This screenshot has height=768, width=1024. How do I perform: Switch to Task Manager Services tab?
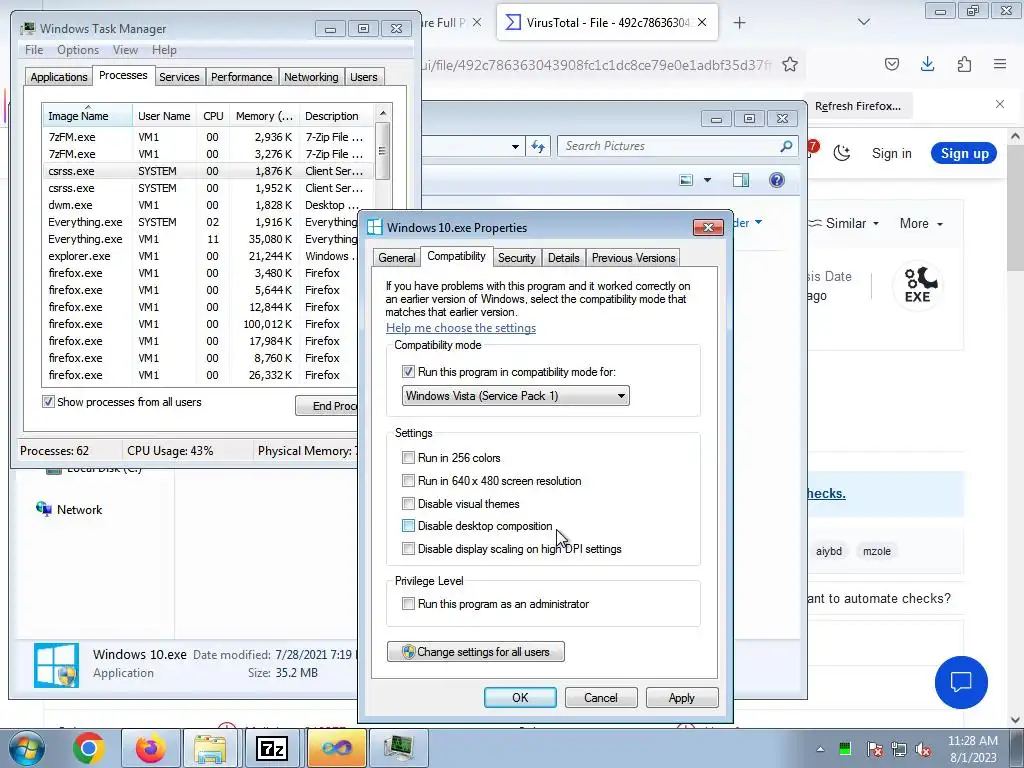179,77
